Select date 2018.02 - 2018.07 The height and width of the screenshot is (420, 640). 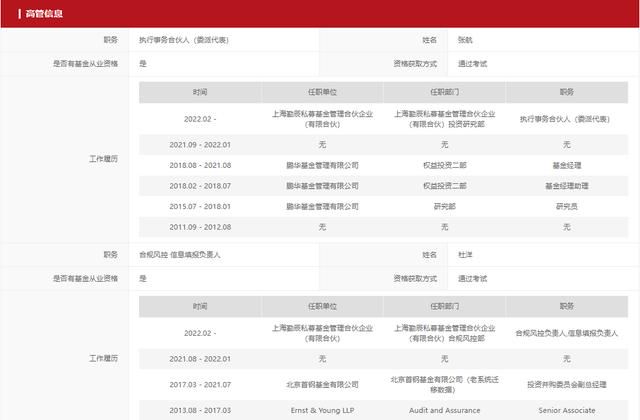(200, 186)
